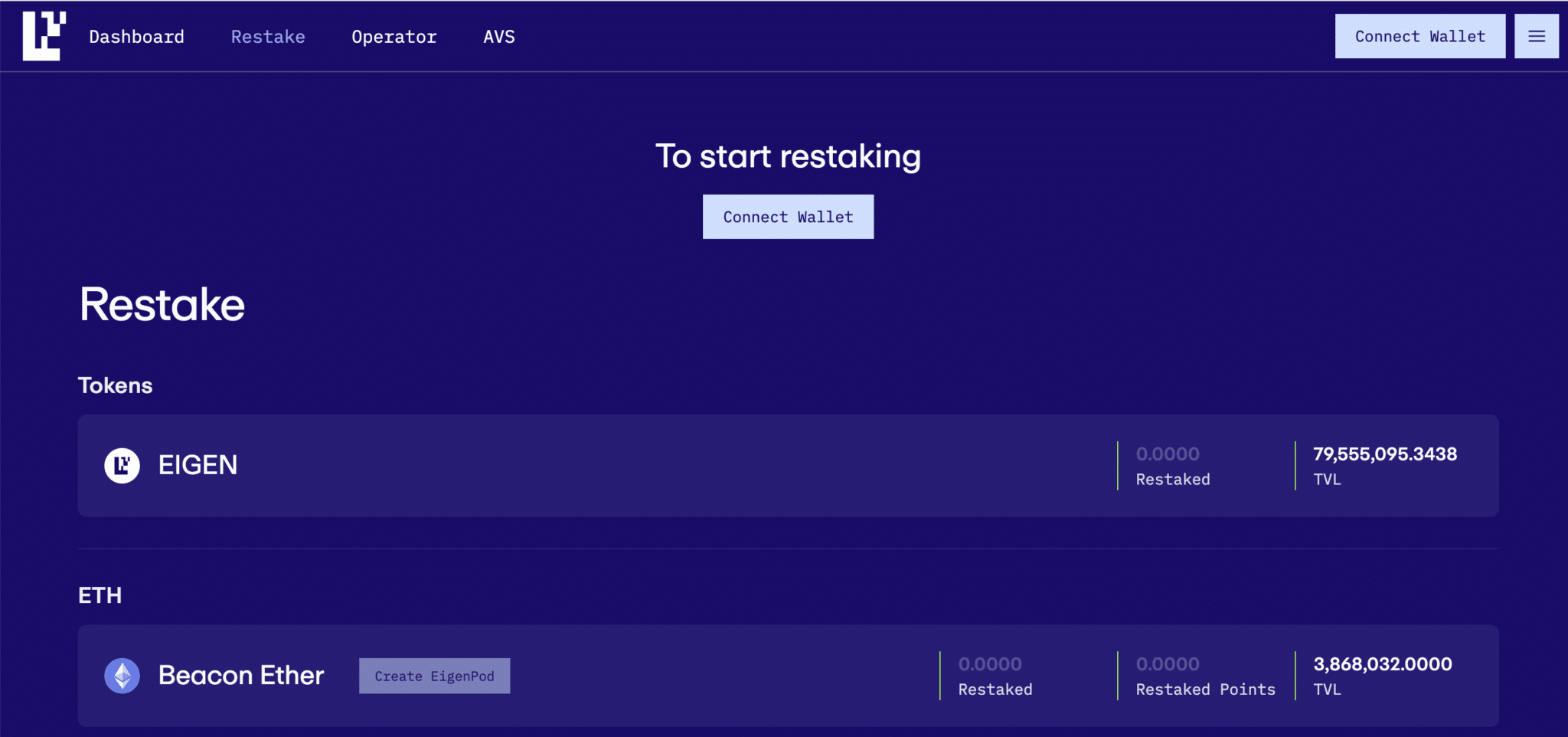Click the Ethereum icon beside Beacon Ether
Viewport: 1568px width, 737px height.
pos(122,675)
